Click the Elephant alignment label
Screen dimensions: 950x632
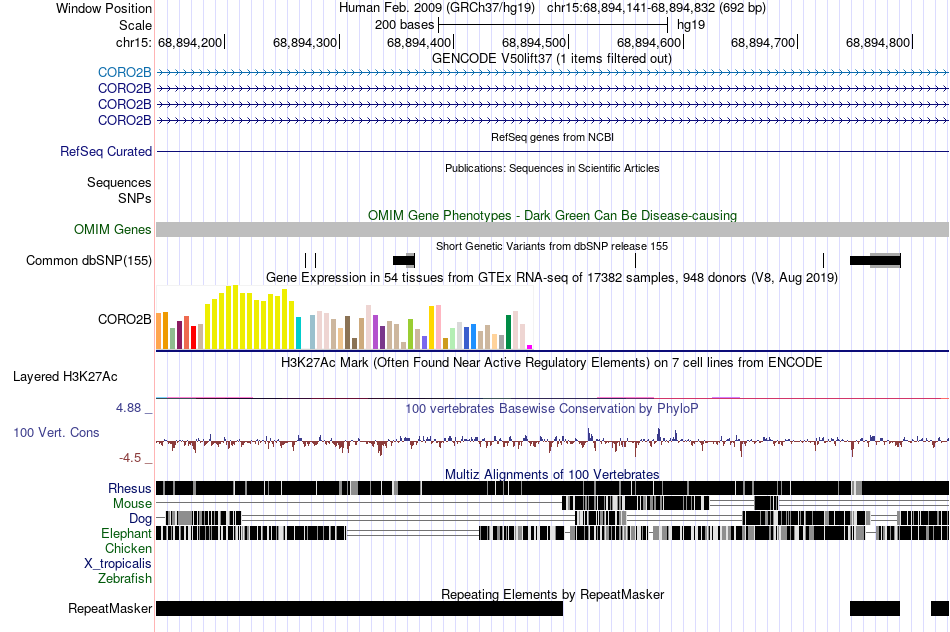click(126, 534)
